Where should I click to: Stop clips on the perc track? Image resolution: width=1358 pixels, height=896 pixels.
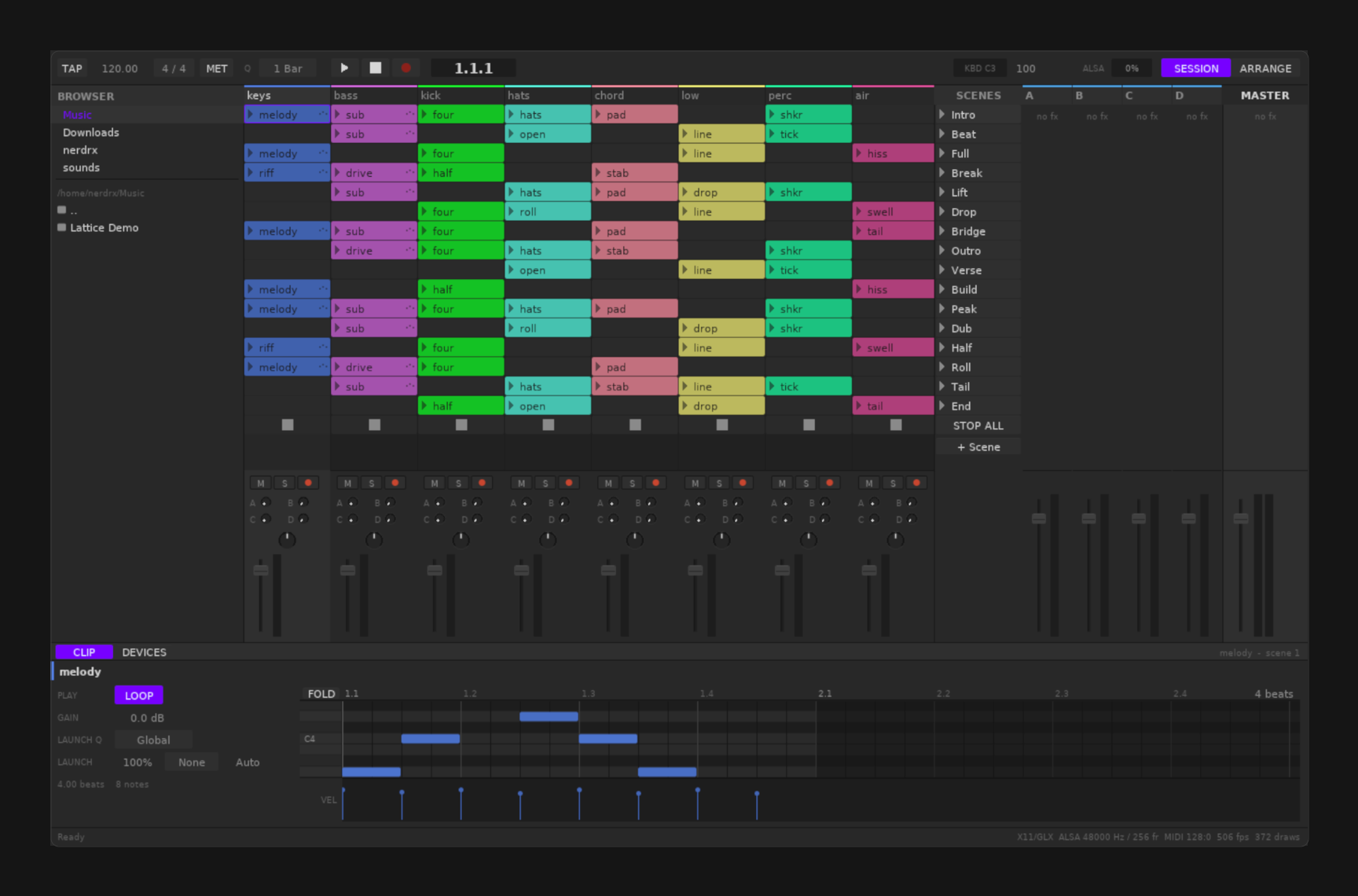click(x=809, y=425)
